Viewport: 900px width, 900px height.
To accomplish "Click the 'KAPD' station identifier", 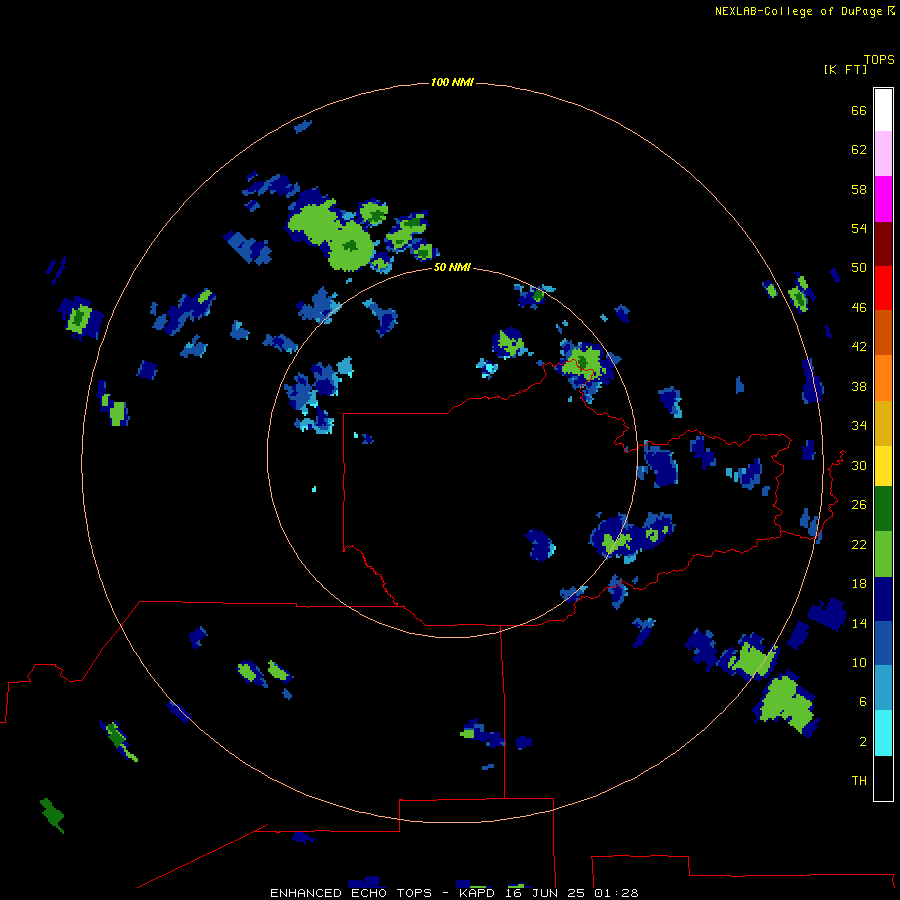I will [x=476, y=893].
